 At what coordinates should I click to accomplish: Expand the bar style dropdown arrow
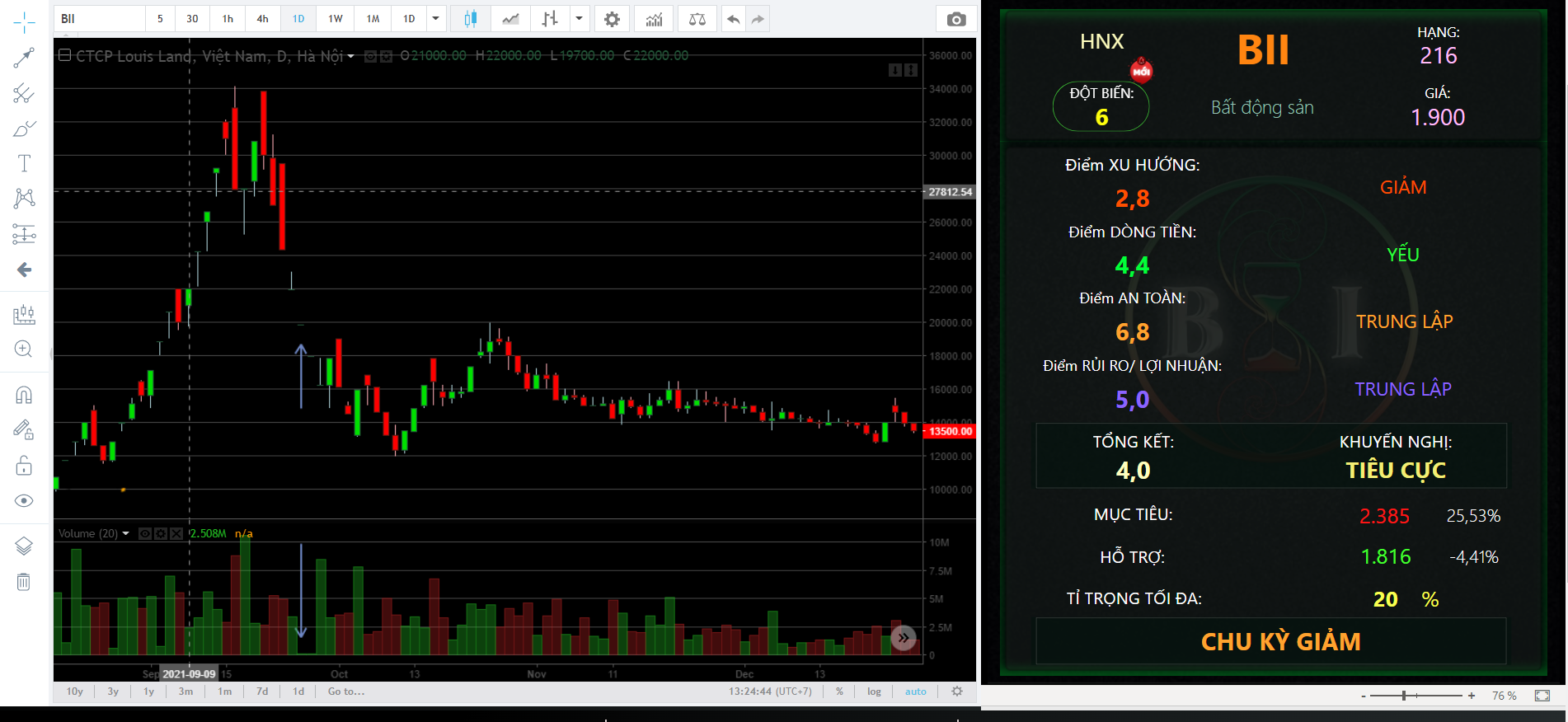pyautogui.click(x=579, y=19)
